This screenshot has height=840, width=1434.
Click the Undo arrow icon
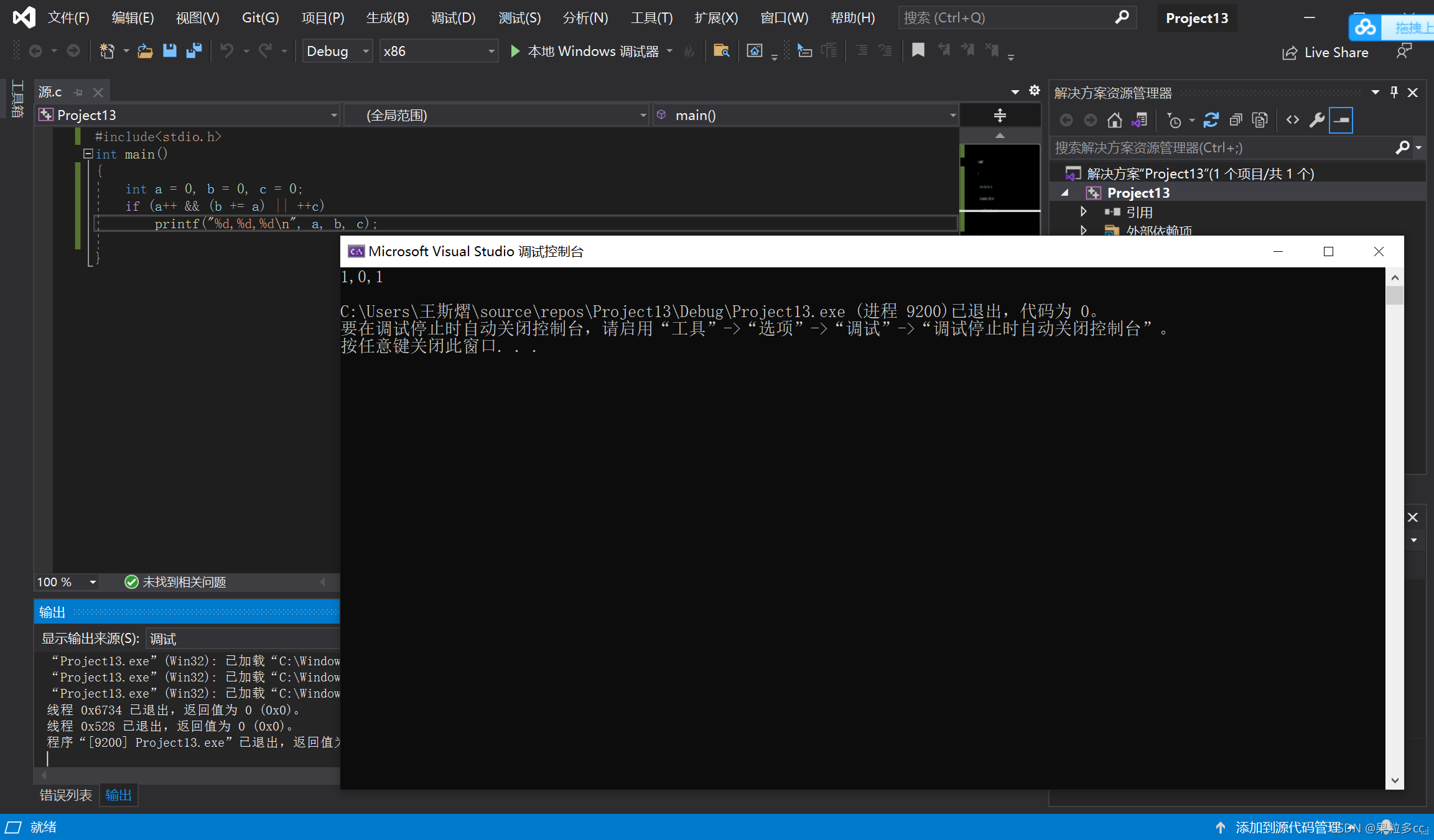pos(227,51)
